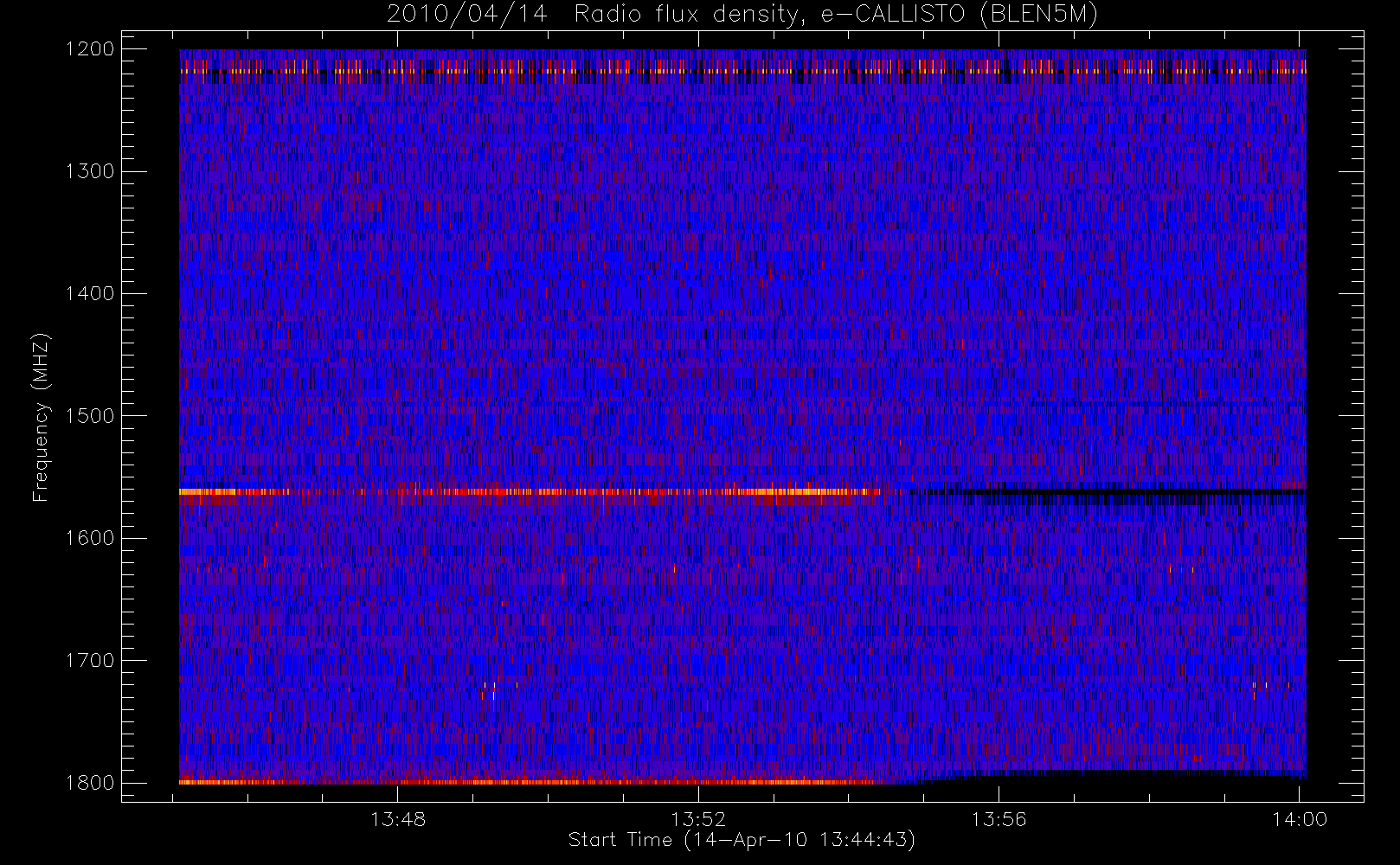Click the 1500 frequency tick label

[x=90, y=416]
